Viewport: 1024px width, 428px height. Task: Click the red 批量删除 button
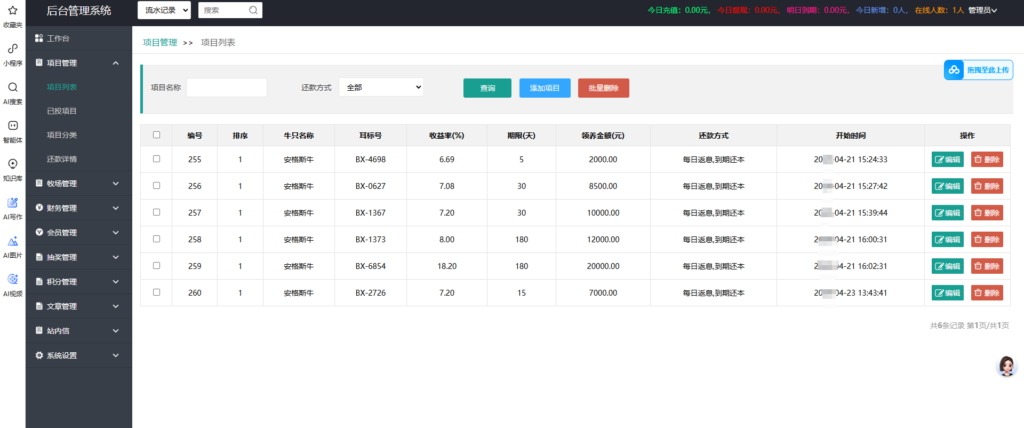[x=603, y=88]
